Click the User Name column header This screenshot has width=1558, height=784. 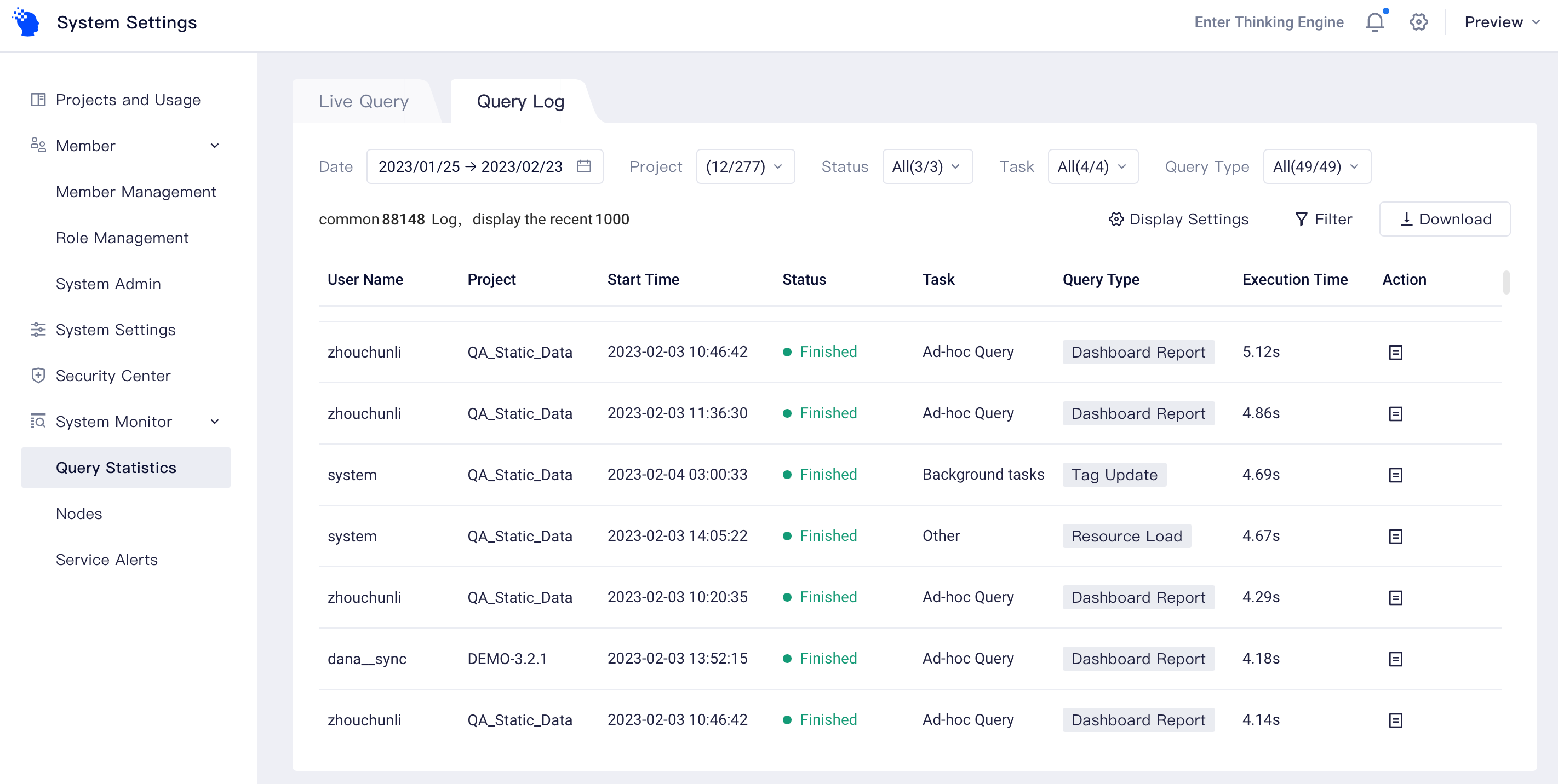tap(365, 279)
